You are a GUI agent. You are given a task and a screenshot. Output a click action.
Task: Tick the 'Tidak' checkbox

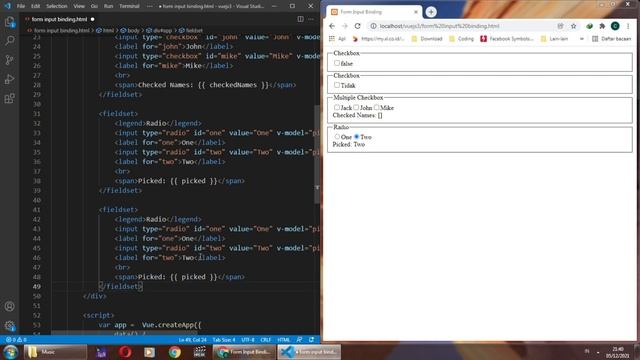tap(337, 85)
